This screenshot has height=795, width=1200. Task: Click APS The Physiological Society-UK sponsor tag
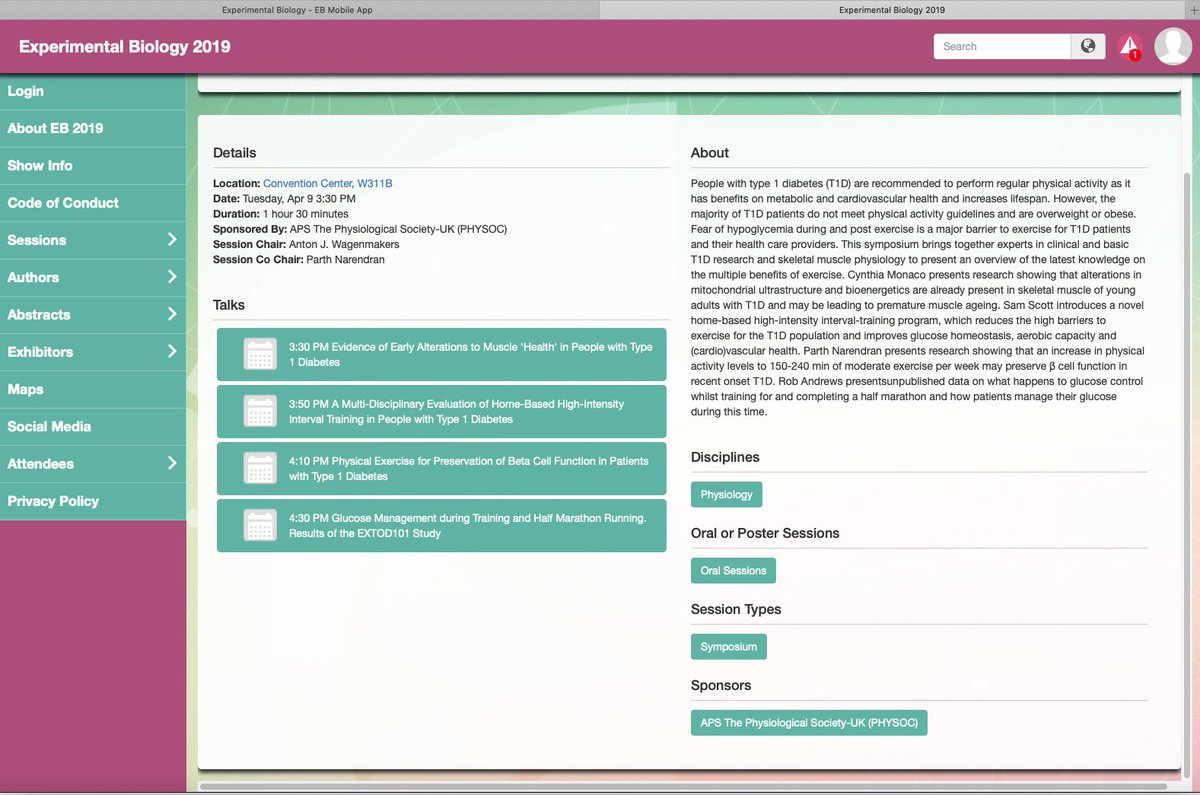pyautogui.click(x=809, y=723)
